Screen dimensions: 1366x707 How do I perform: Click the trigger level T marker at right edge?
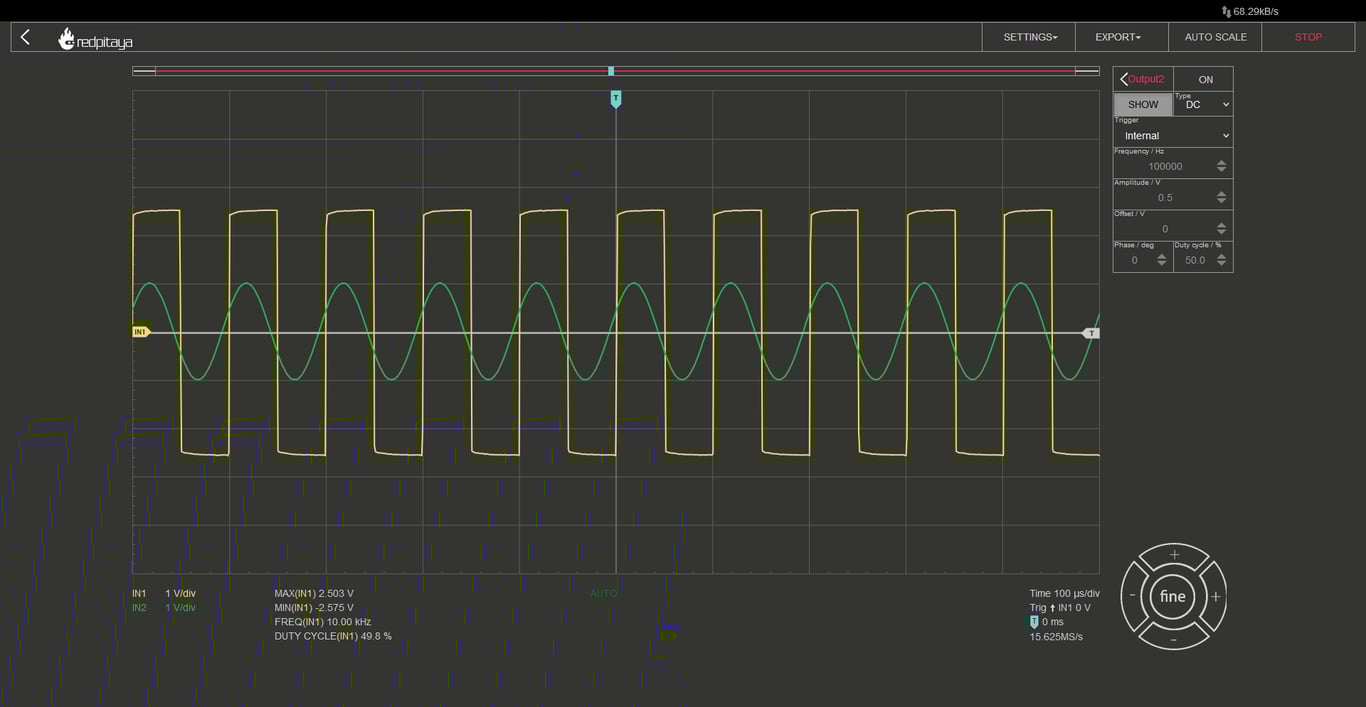pos(1091,333)
